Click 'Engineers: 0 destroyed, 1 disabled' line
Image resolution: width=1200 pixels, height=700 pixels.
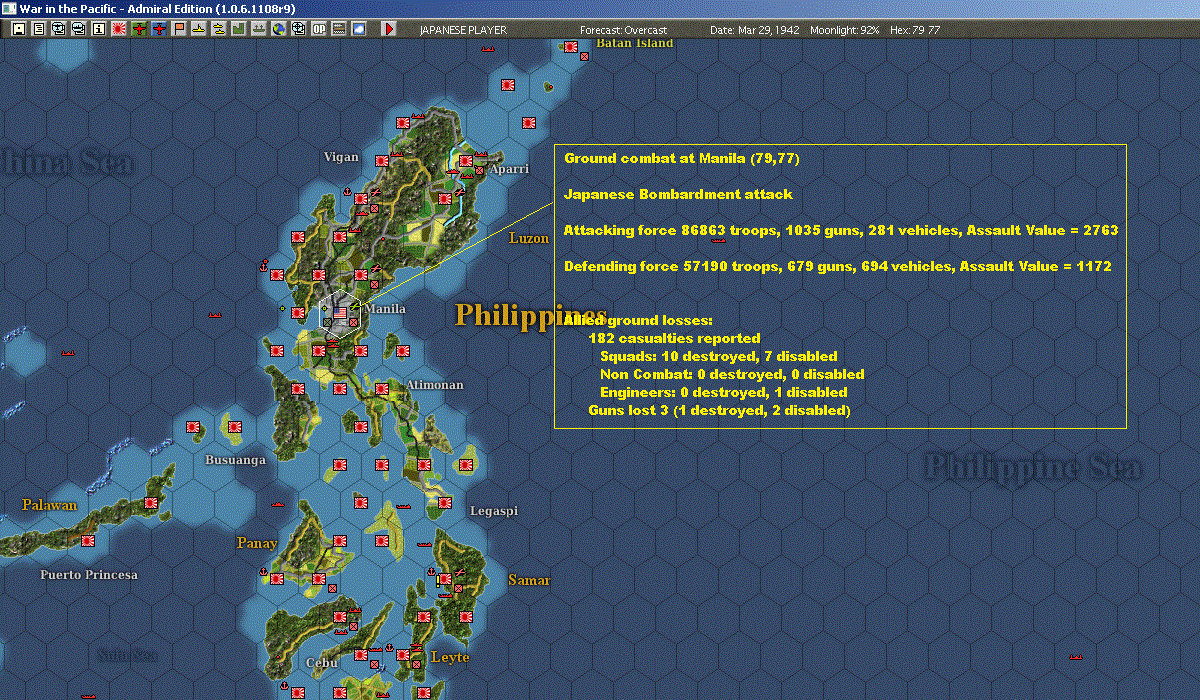click(723, 392)
